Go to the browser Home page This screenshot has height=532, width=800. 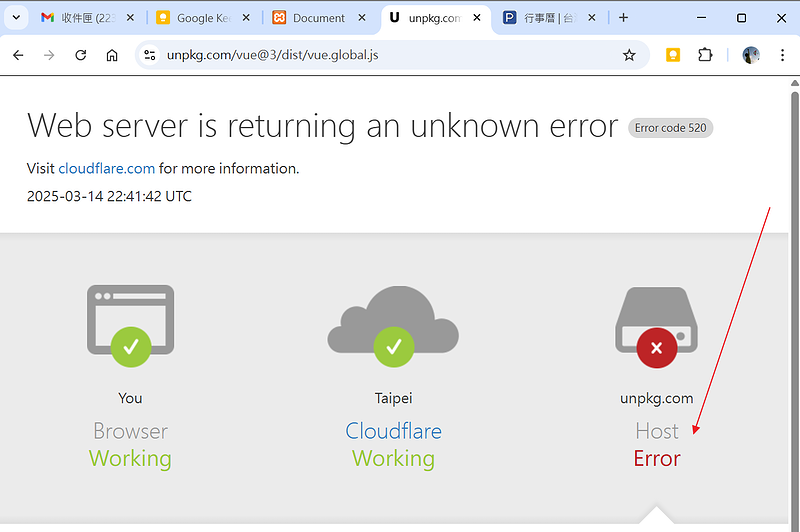[112, 56]
